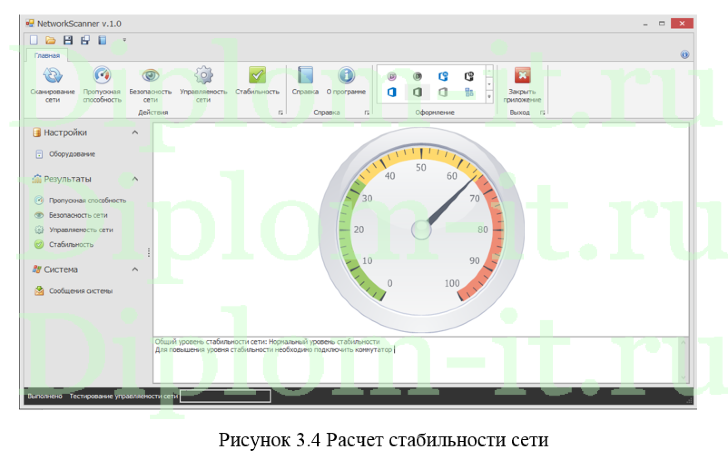Screen dimensions: 728x460
Task: Apply the black-outlined Office skin in gallery
Action: pos(469,77)
